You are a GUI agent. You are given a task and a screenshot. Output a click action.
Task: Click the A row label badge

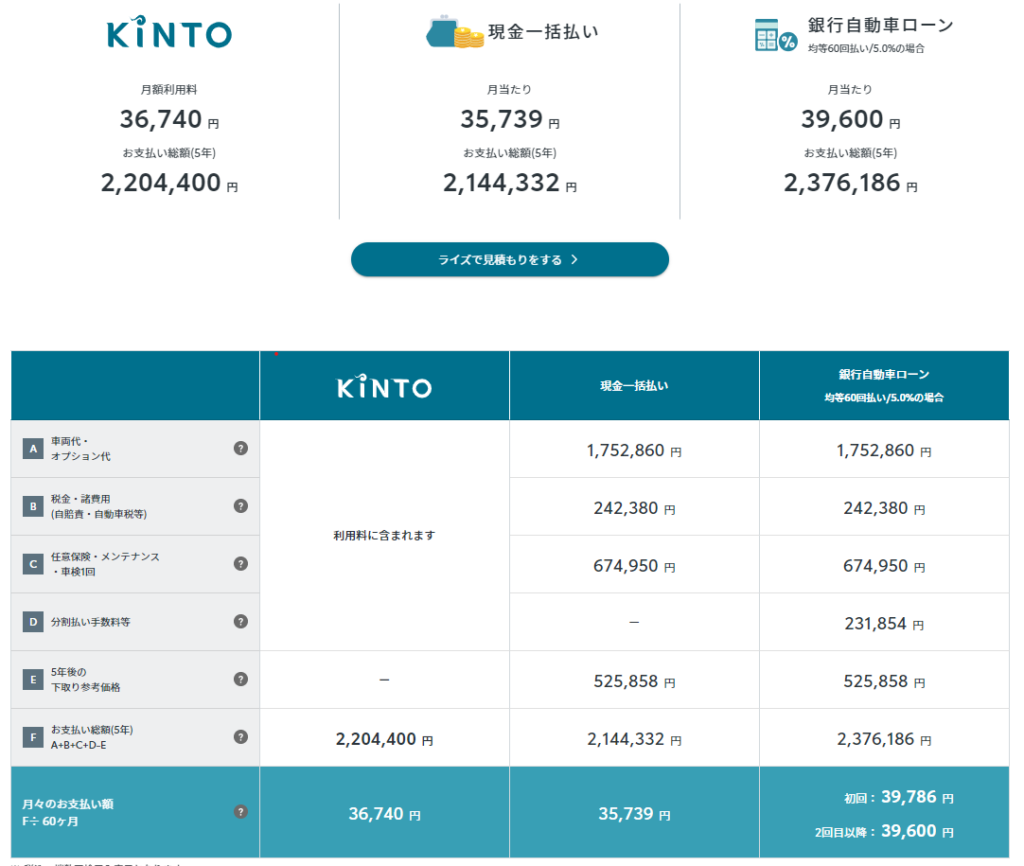point(33,449)
